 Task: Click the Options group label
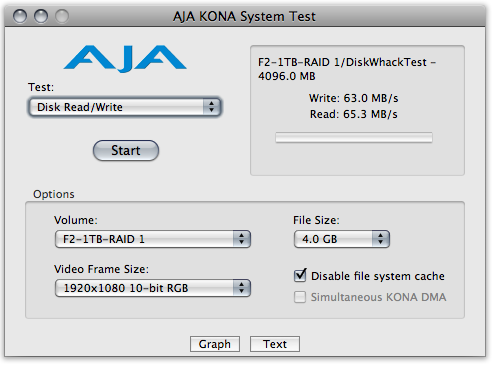coord(54,194)
